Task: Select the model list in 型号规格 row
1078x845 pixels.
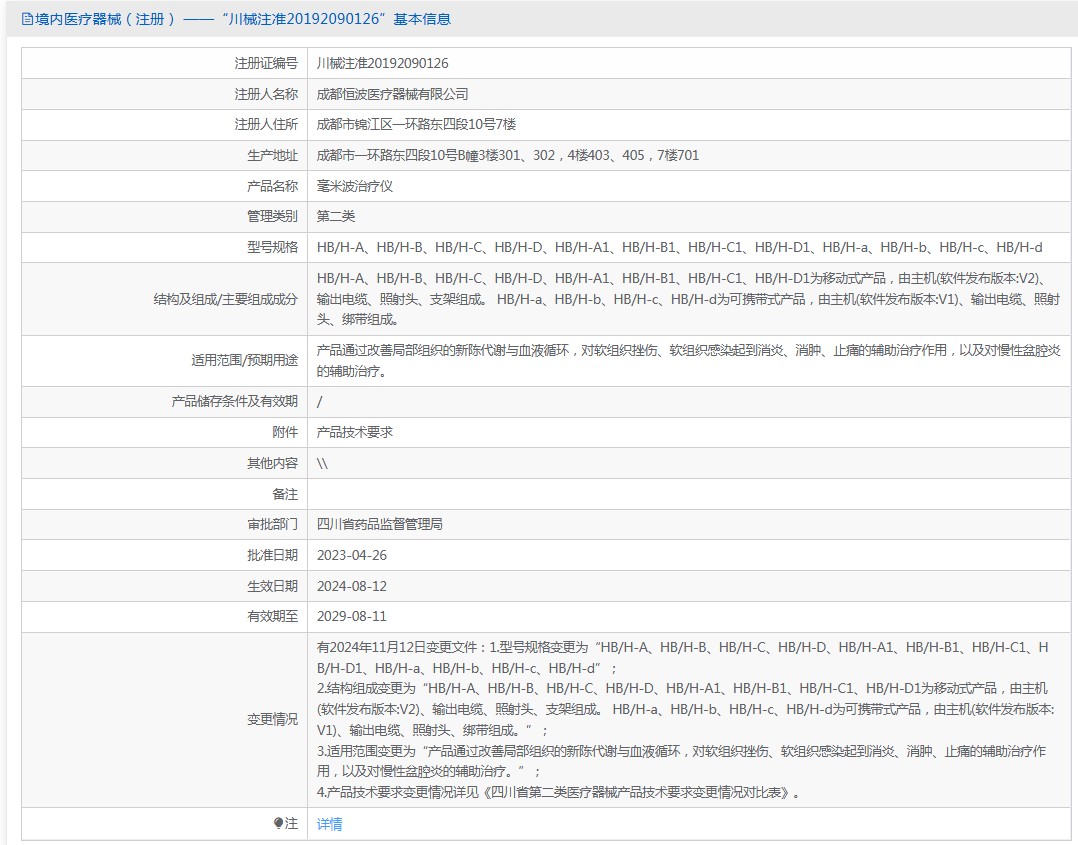Action: [x=679, y=248]
